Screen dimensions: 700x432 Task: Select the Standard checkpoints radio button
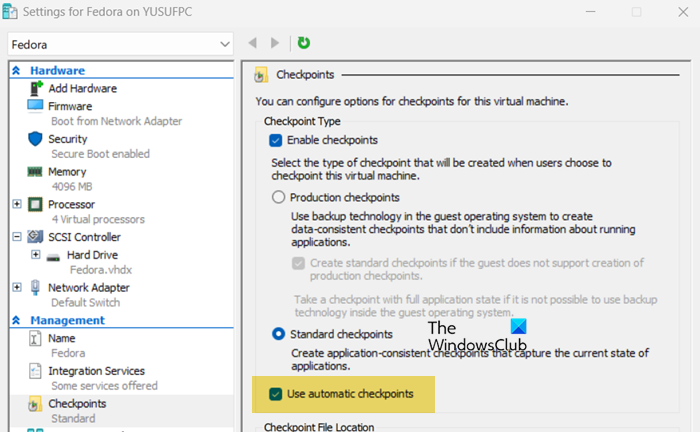[278, 334]
